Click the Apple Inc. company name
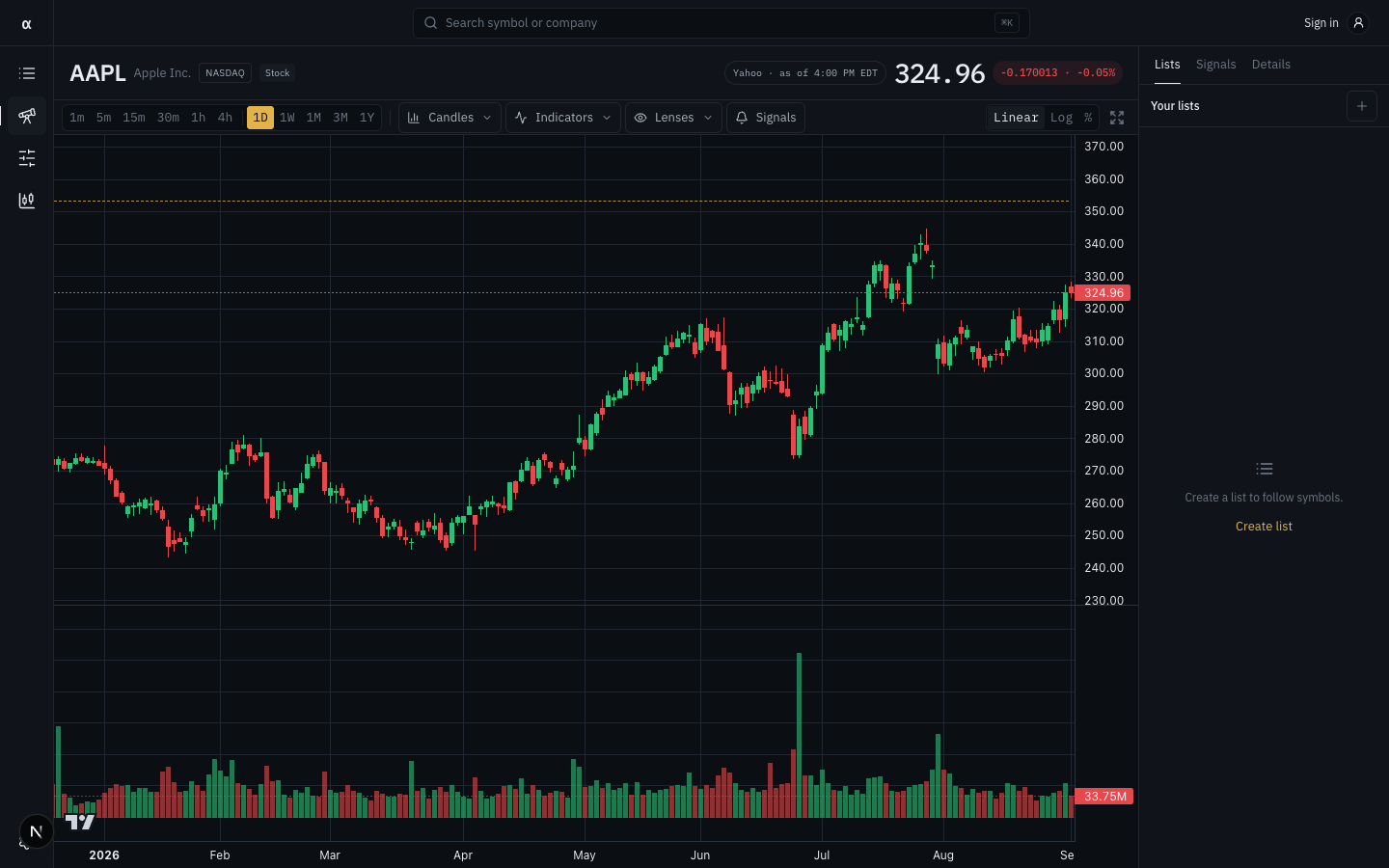Image resolution: width=1389 pixels, height=868 pixels. (162, 73)
